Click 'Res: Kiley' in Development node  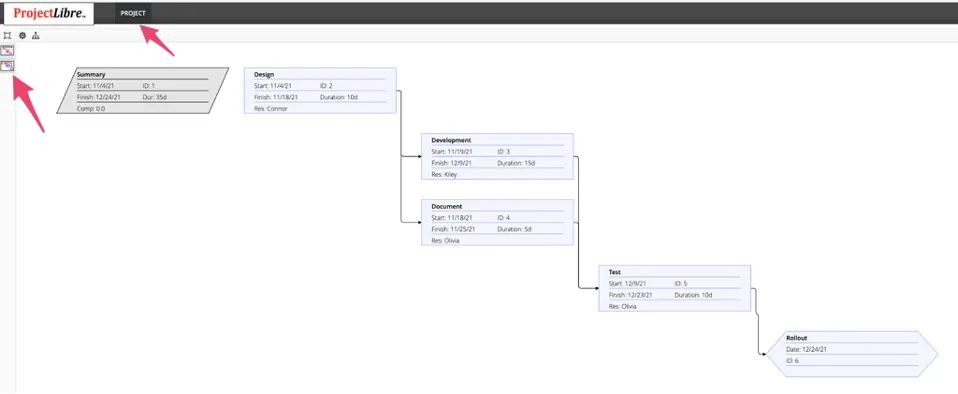click(x=444, y=175)
